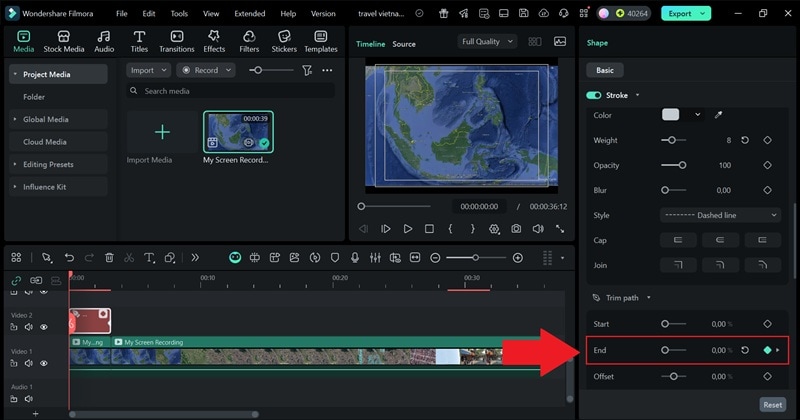Add keyframe for Blur
This screenshot has height=420, width=800.
(767, 190)
